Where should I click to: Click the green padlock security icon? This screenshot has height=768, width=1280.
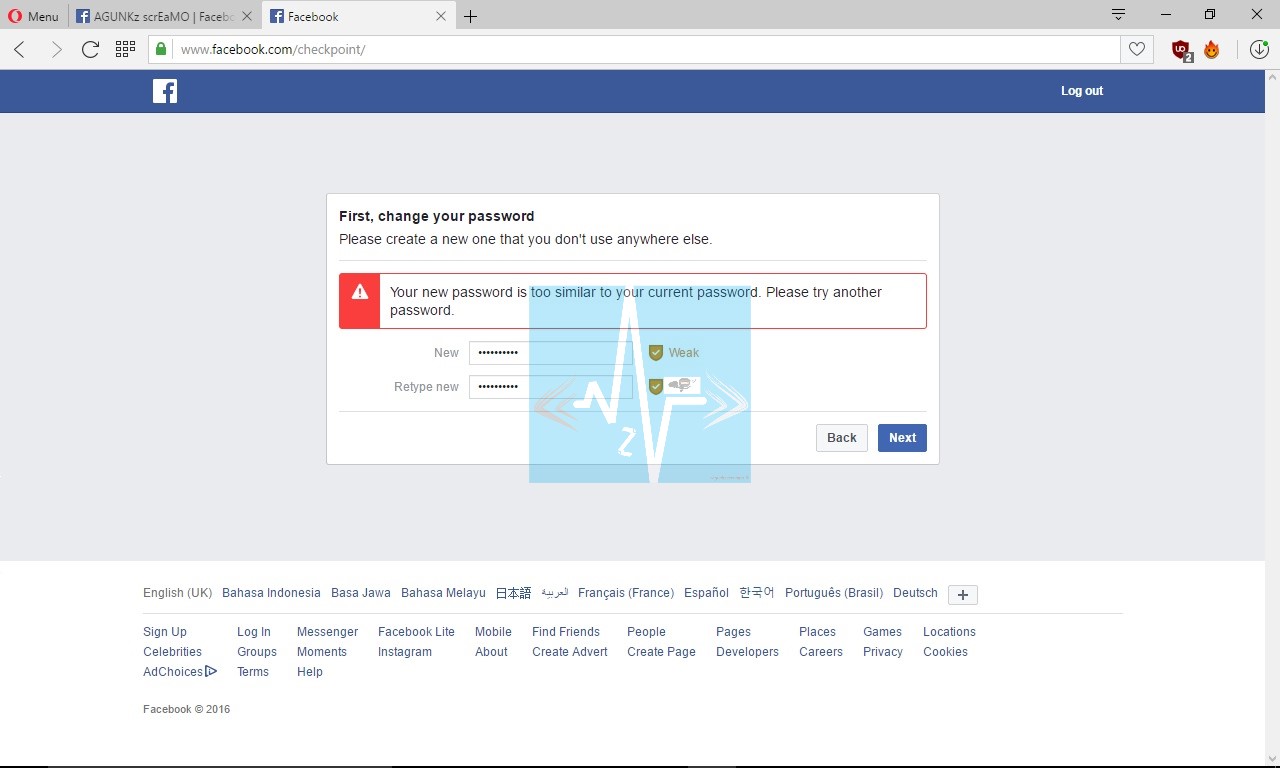pos(161,49)
